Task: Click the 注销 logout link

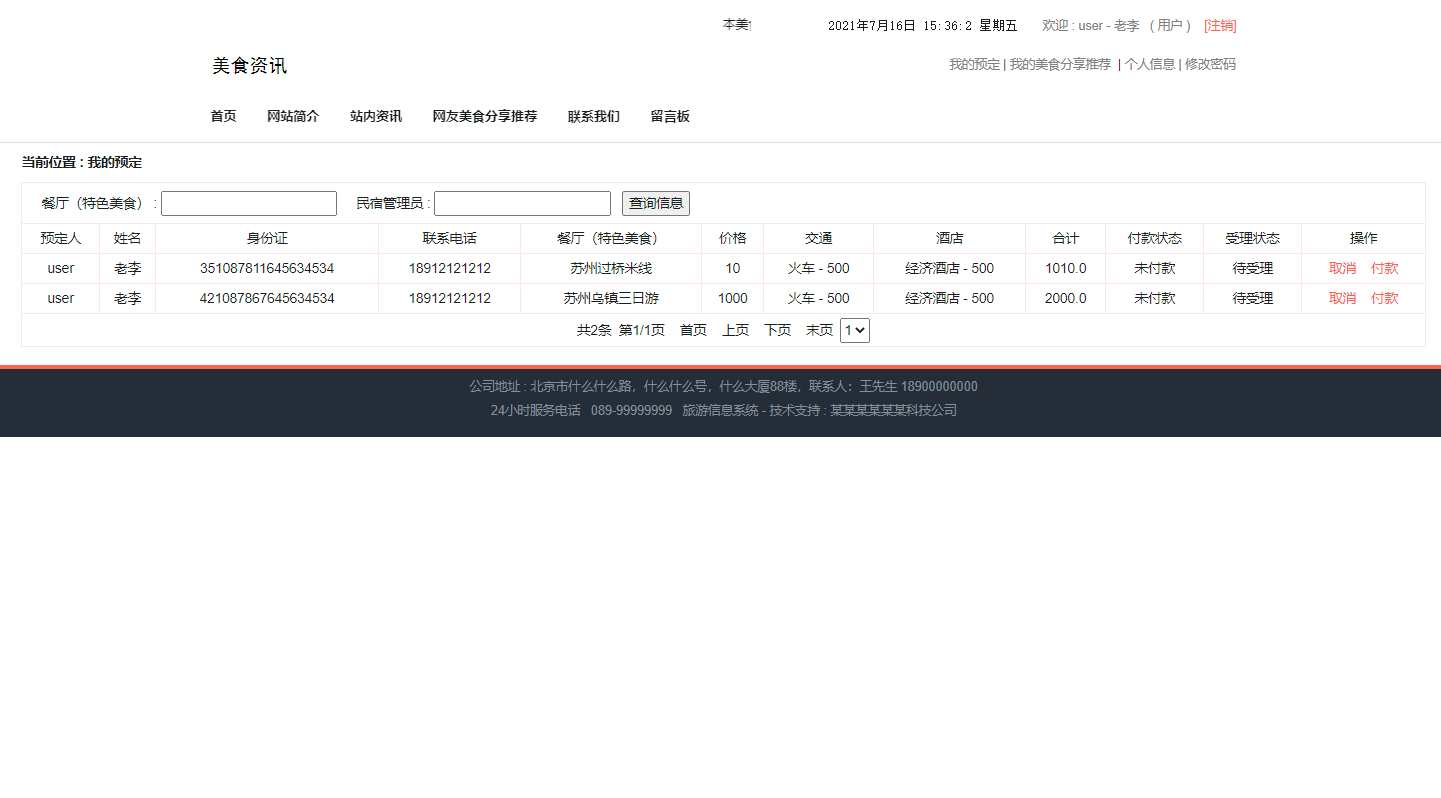Action: 1220,26
